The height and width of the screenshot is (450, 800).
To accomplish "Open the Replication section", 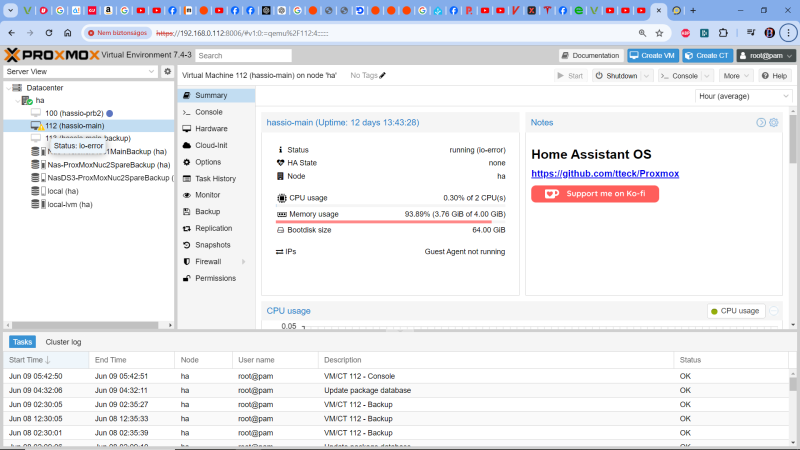I will click(216, 228).
